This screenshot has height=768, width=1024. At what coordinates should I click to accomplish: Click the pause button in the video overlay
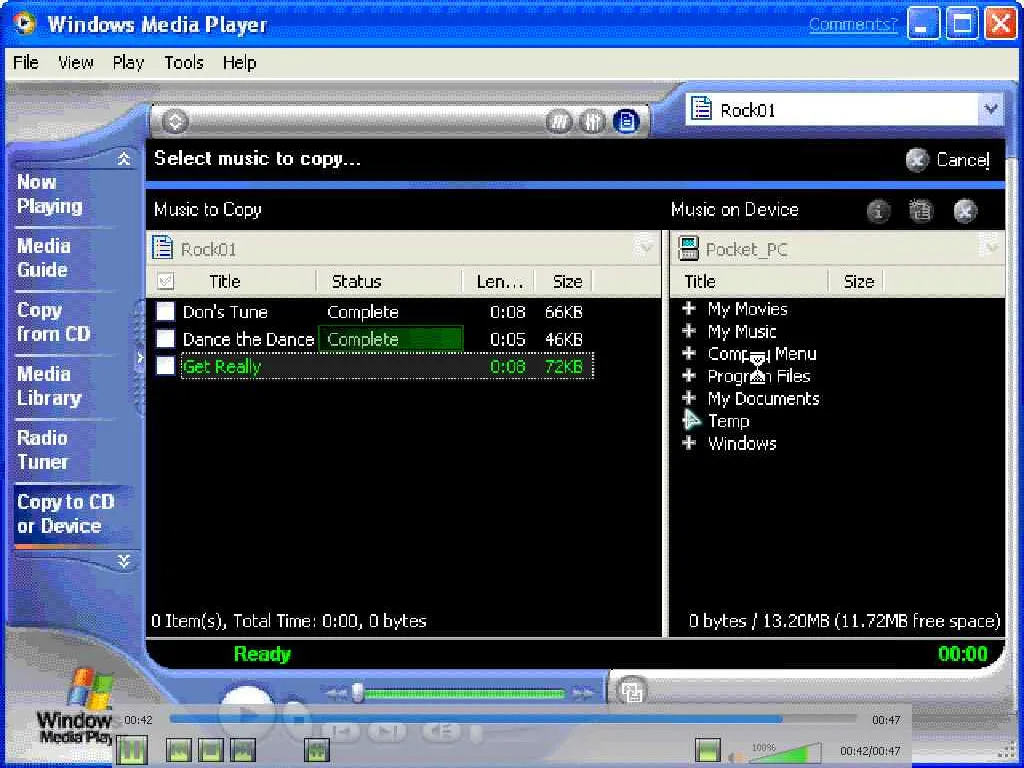(x=132, y=750)
